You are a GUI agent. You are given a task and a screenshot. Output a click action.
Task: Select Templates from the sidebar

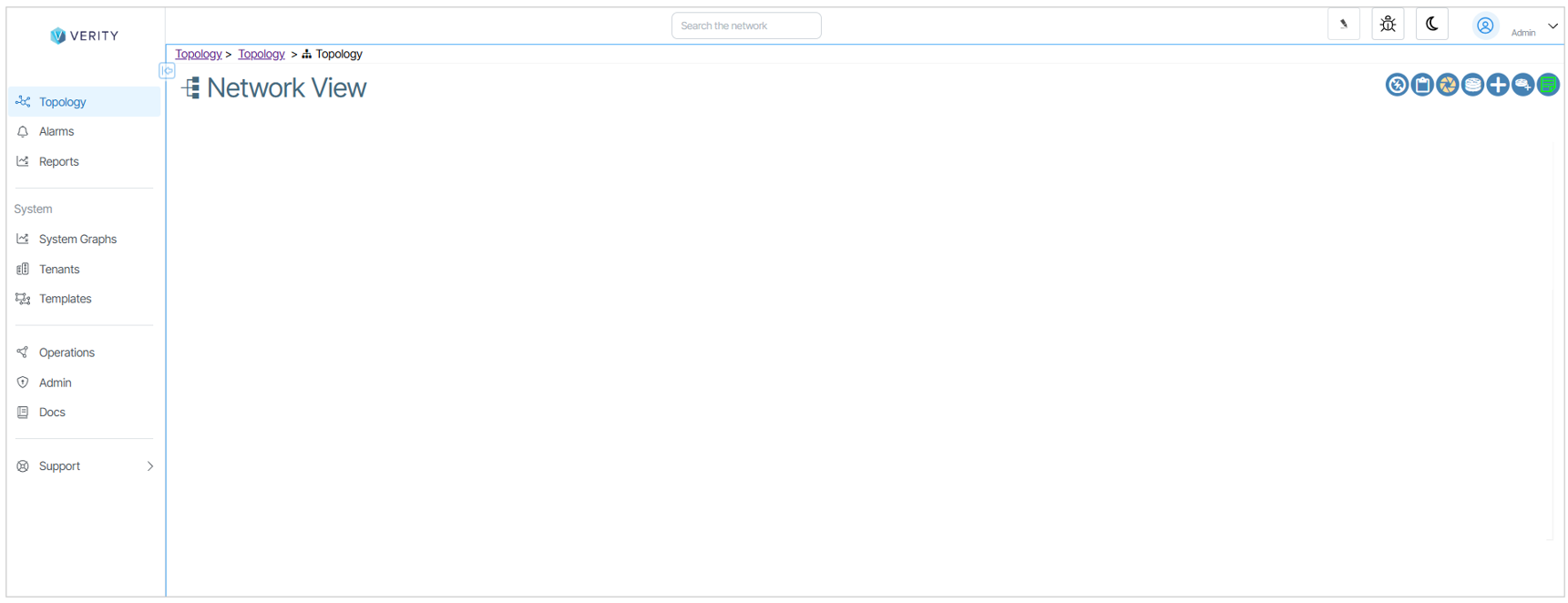(x=65, y=299)
